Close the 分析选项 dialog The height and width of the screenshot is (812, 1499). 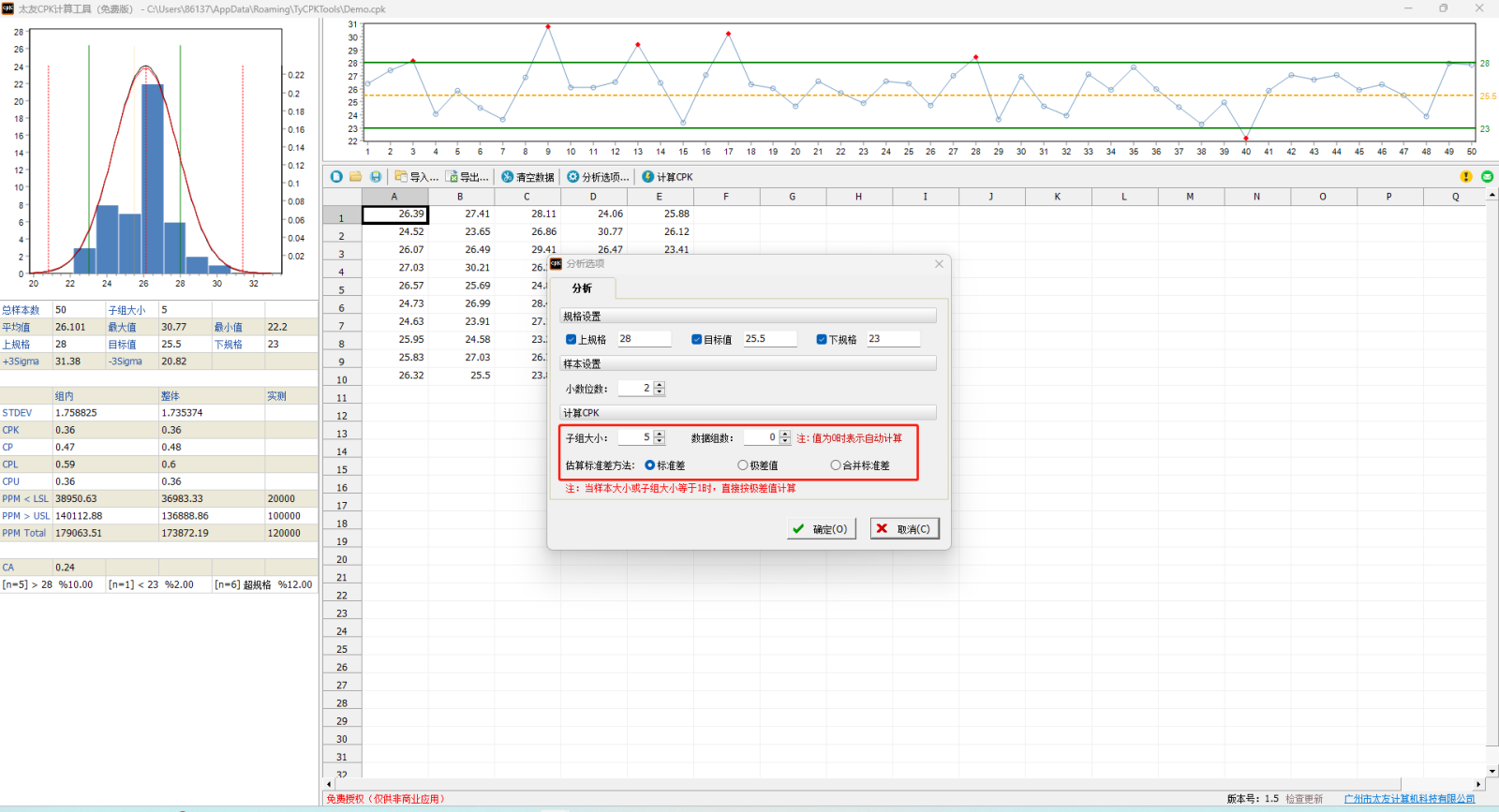[x=939, y=264]
